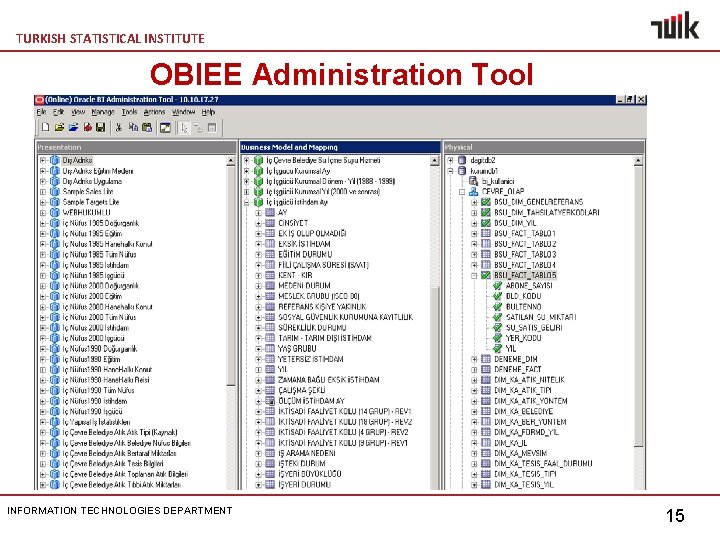
Task: Expand the Sample Targets Lite catalog
Action: 43,202
